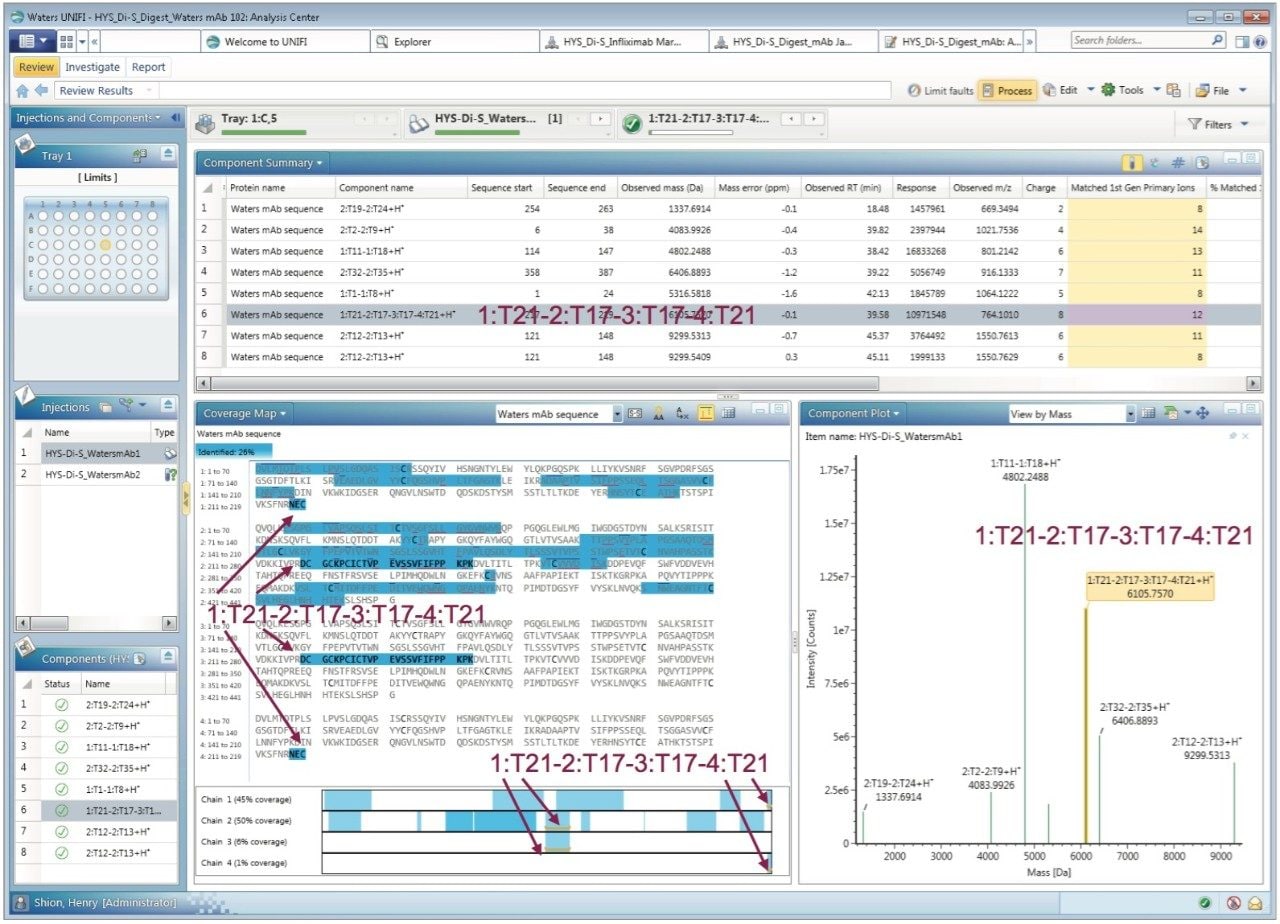
Task: Select the highlighted well in Tray 1 plate
Action: (x=105, y=245)
